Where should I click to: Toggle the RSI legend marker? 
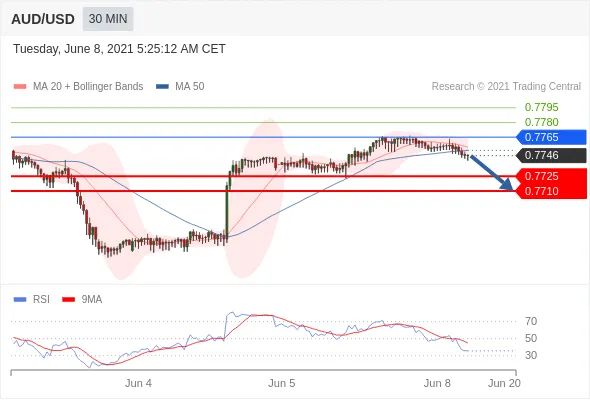tap(20, 300)
